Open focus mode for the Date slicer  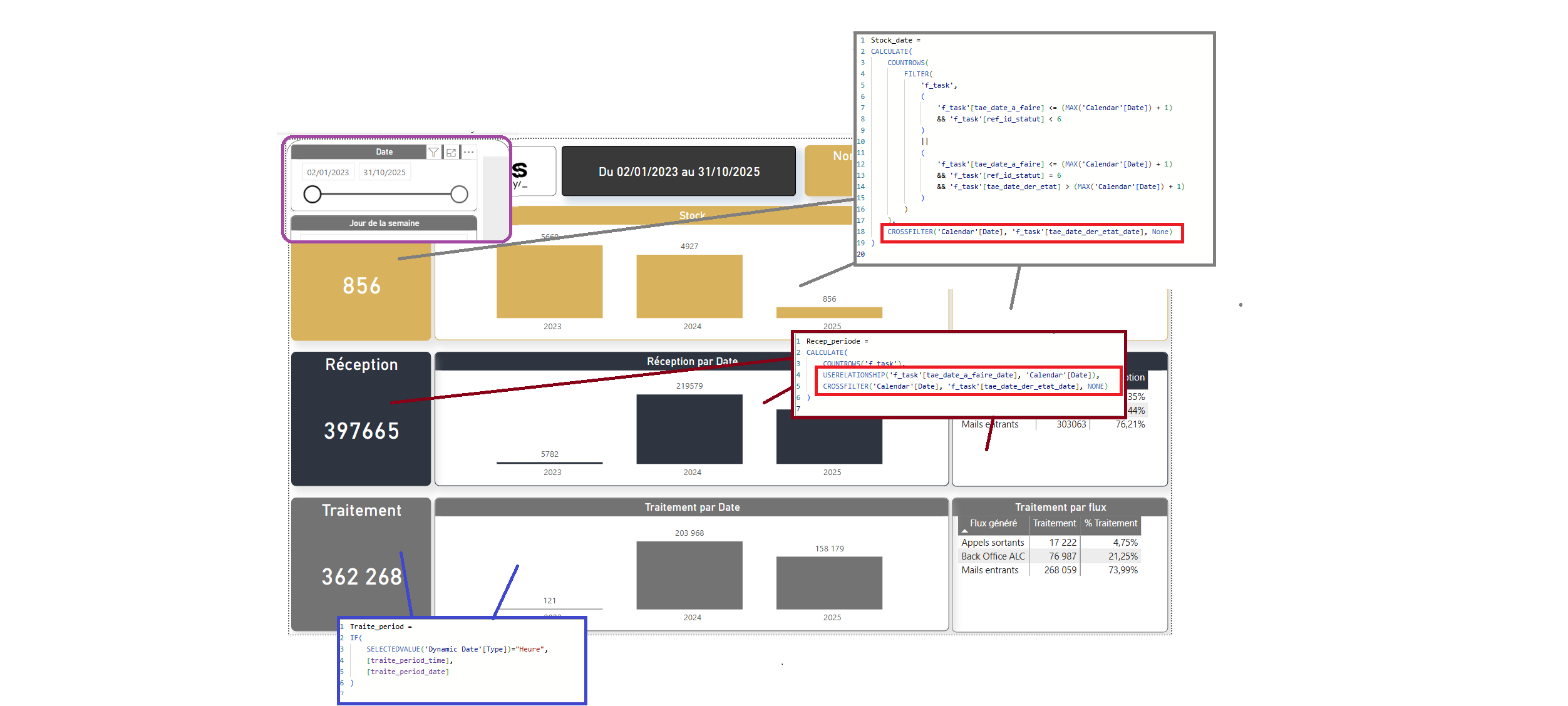coord(451,152)
